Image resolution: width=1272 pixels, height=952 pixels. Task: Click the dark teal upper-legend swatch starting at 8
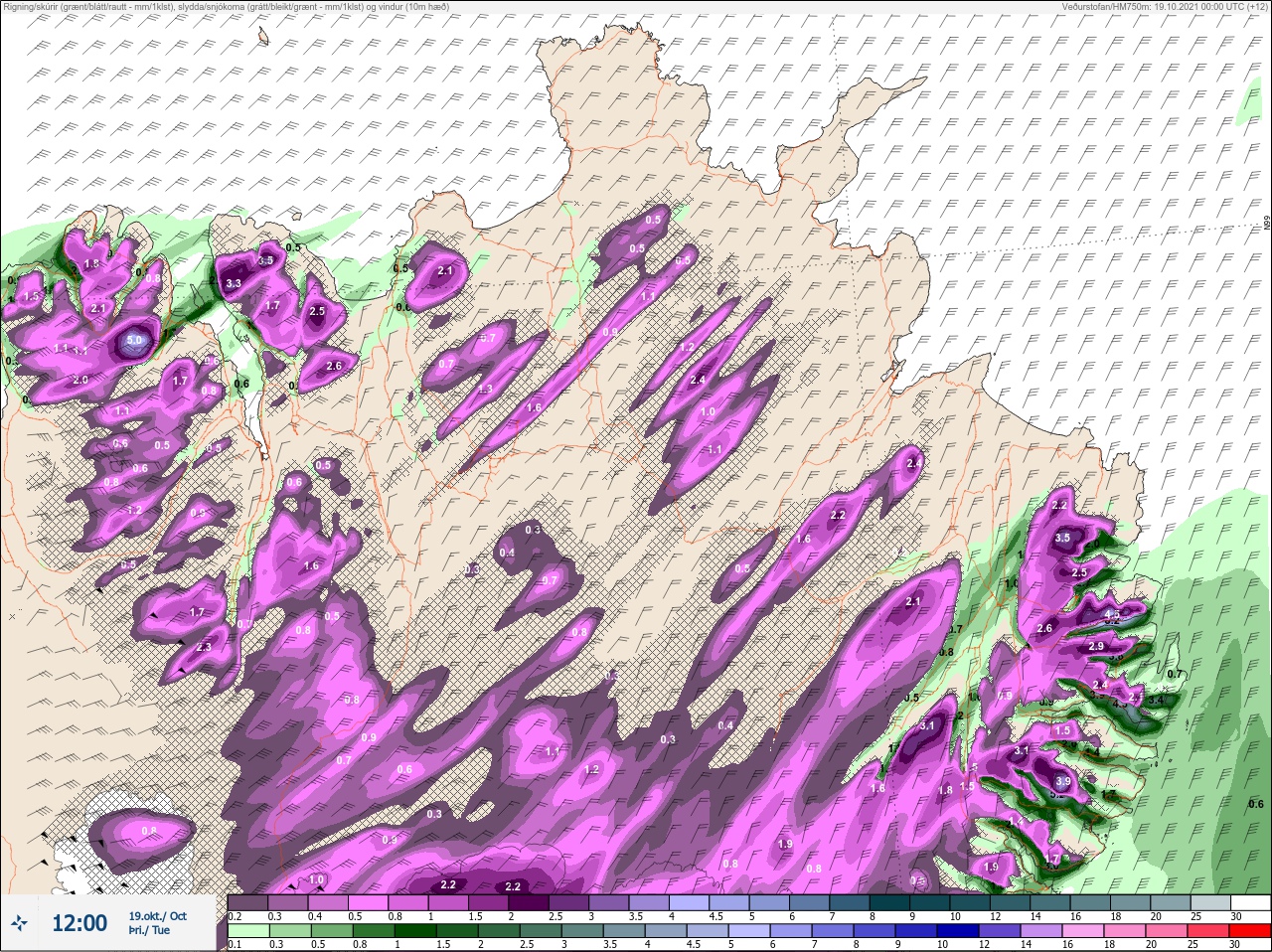pos(889,902)
